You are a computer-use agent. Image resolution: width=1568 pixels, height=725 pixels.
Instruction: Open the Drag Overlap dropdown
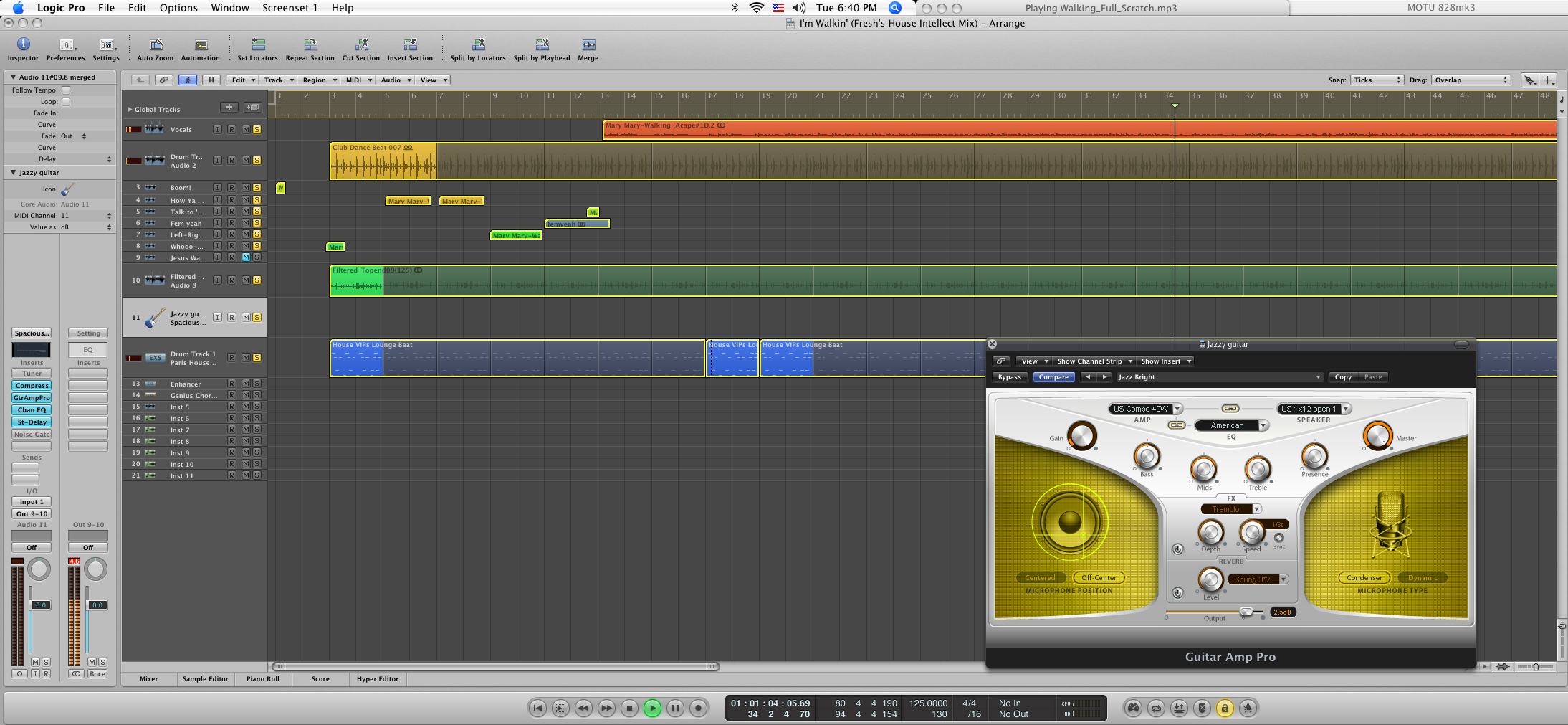click(1471, 80)
